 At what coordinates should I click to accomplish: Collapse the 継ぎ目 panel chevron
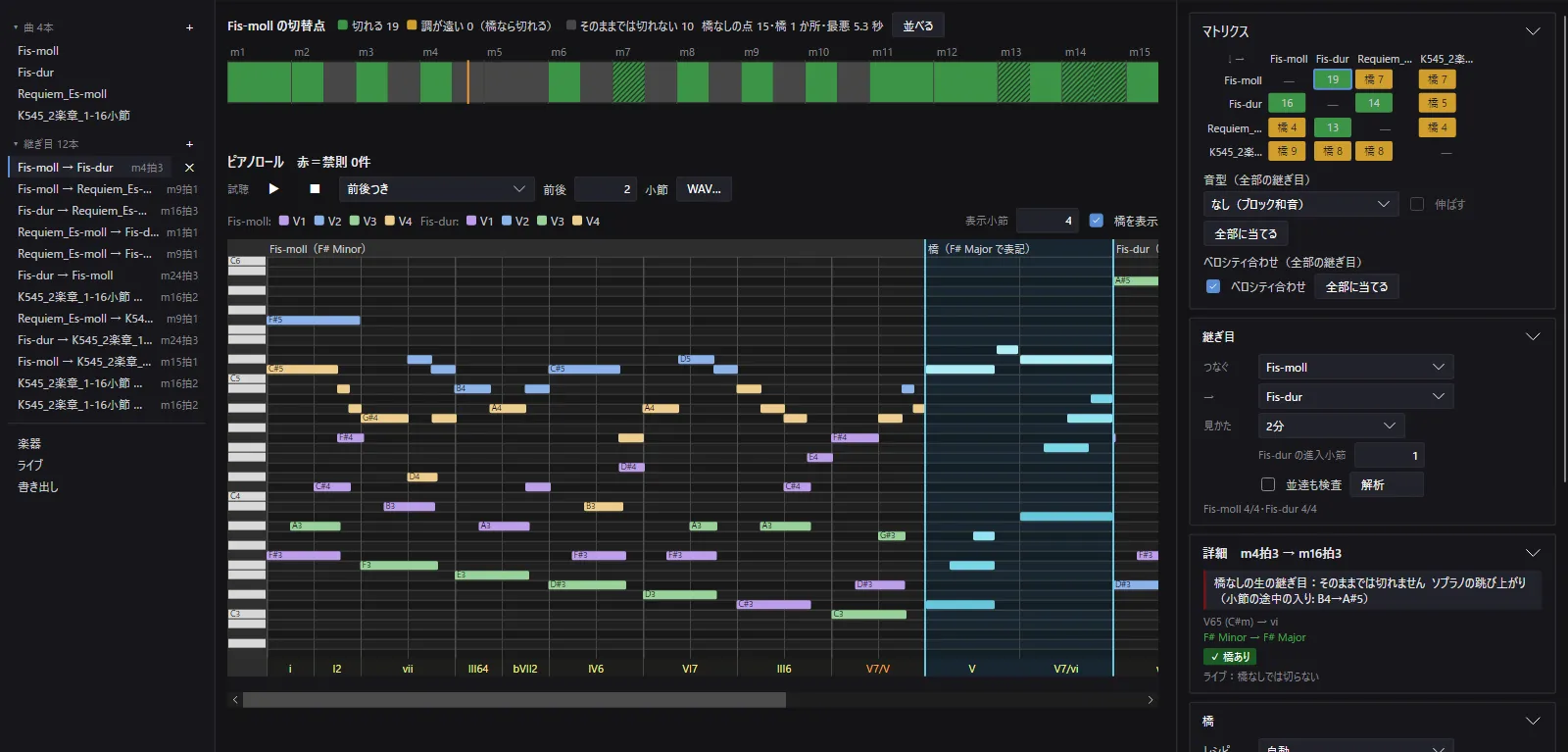[x=1533, y=336]
